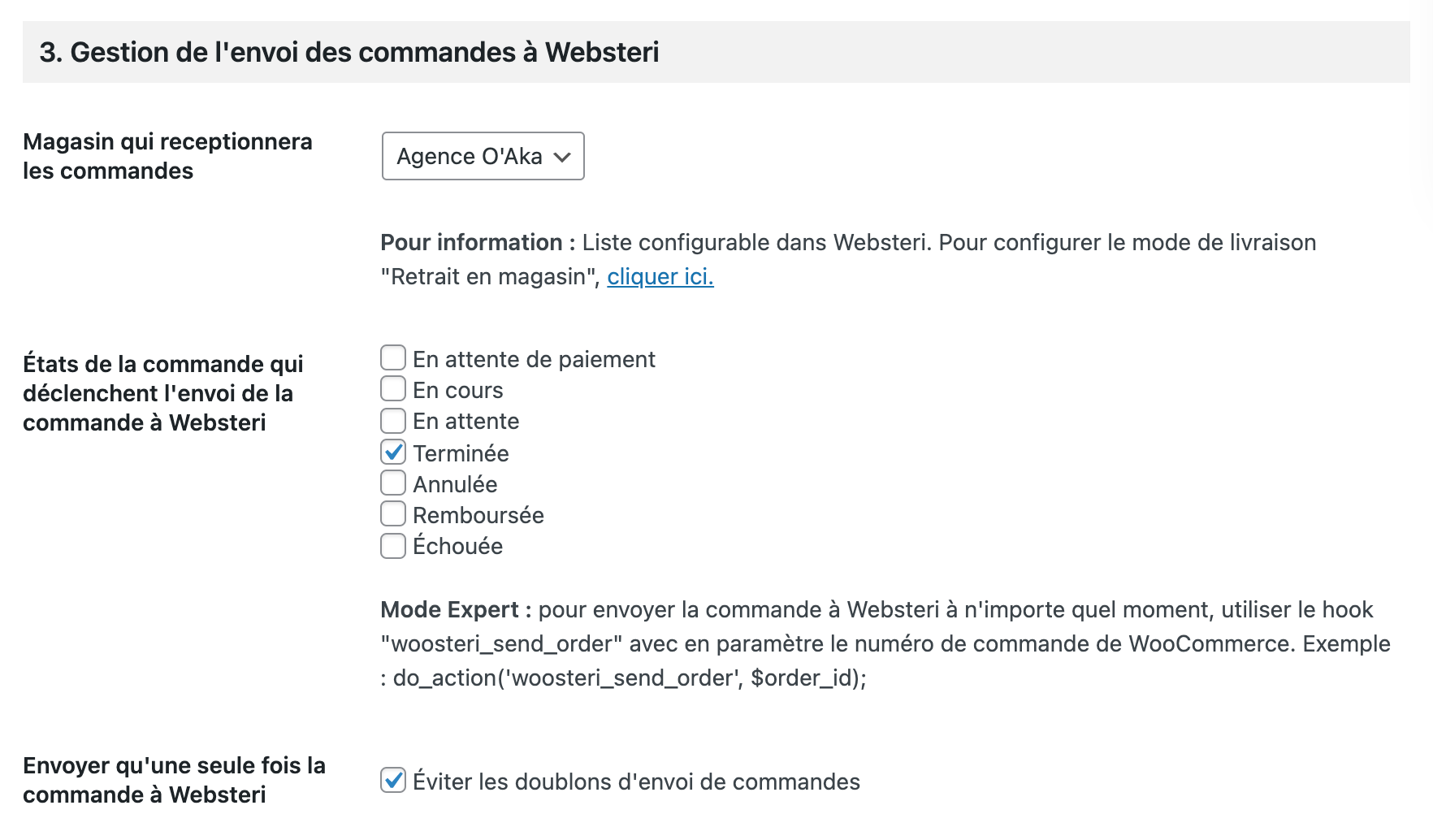This screenshot has width=1433, height=840.
Task: Click the quoted "Retrait en magasin" text
Action: (x=490, y=277)
